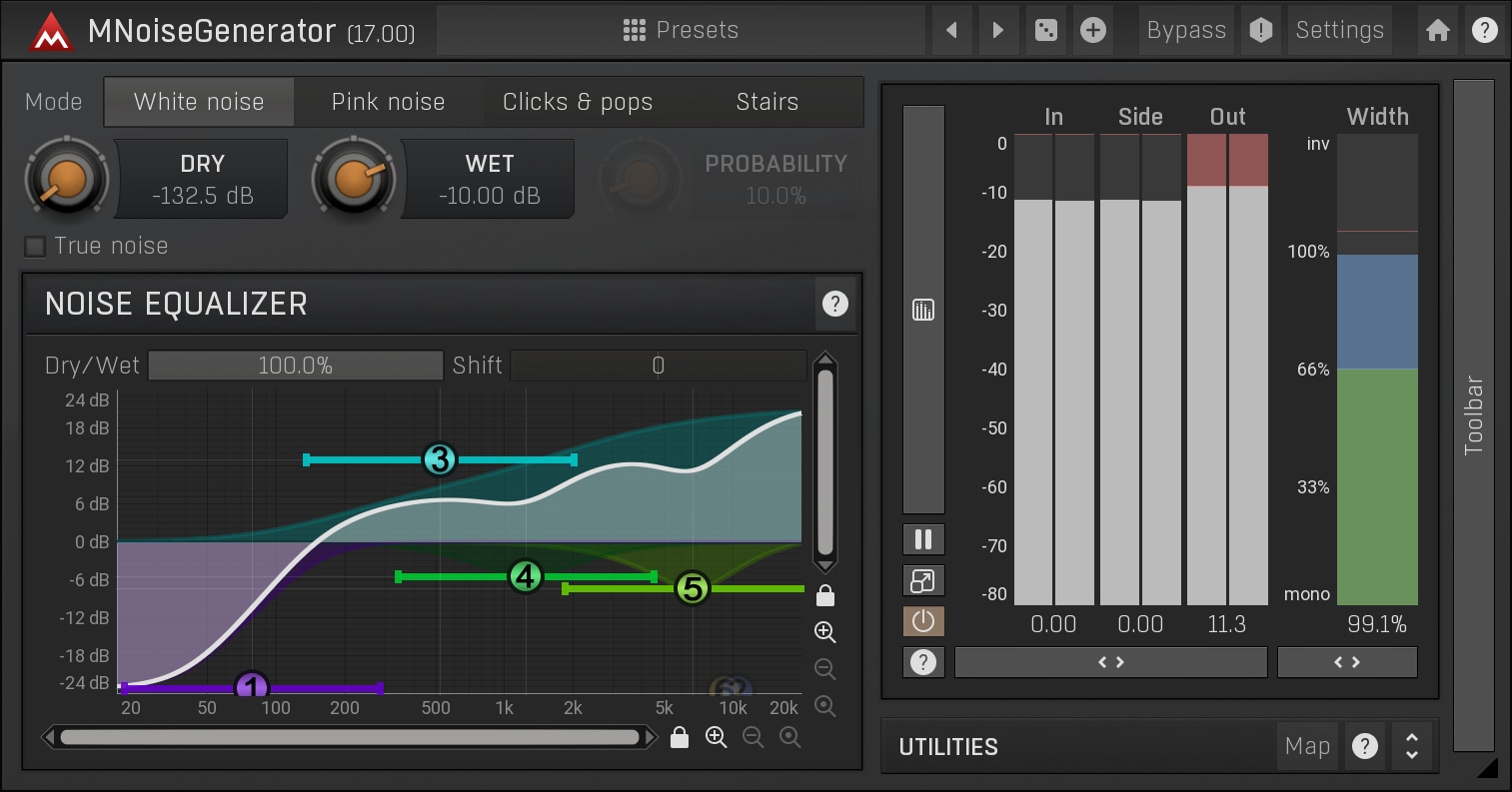
Task: Expand the Utilities panel arrows
Action: coord(1412,746)
